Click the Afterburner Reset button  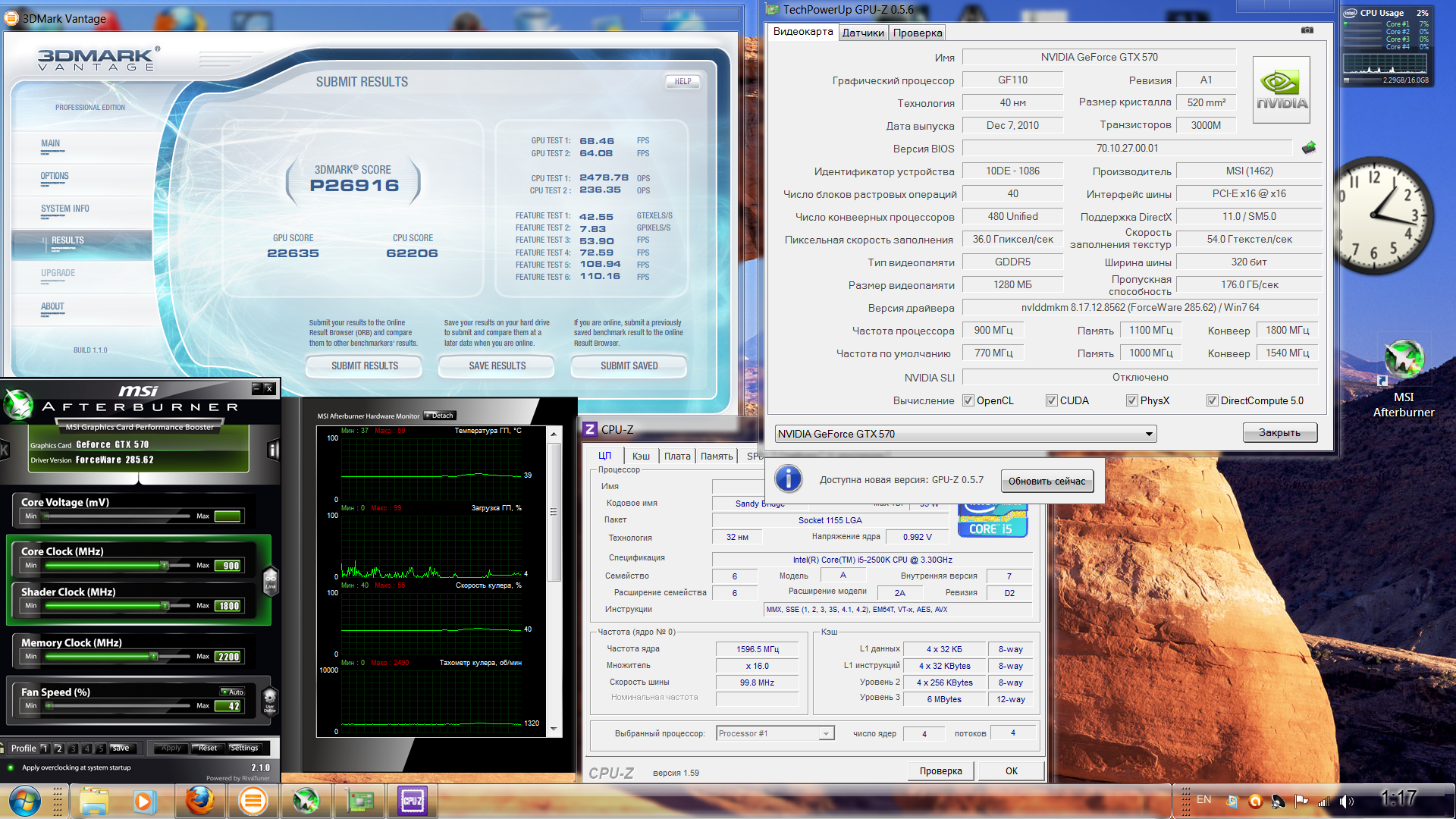pos(208,748)
